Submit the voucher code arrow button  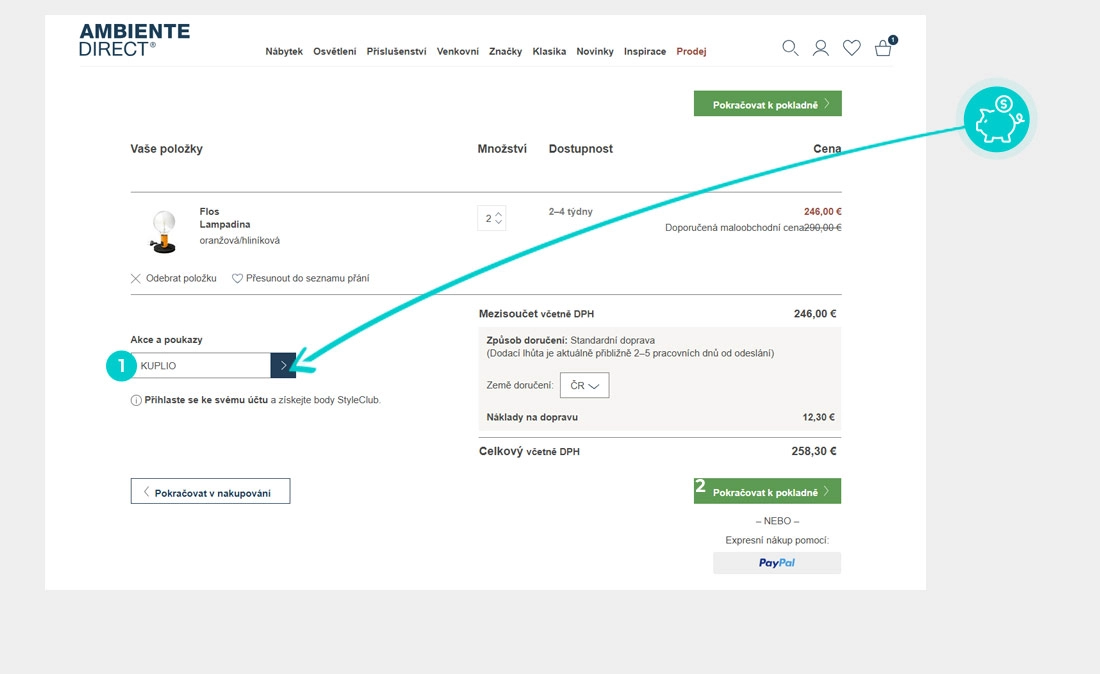[x=283, y=366]
